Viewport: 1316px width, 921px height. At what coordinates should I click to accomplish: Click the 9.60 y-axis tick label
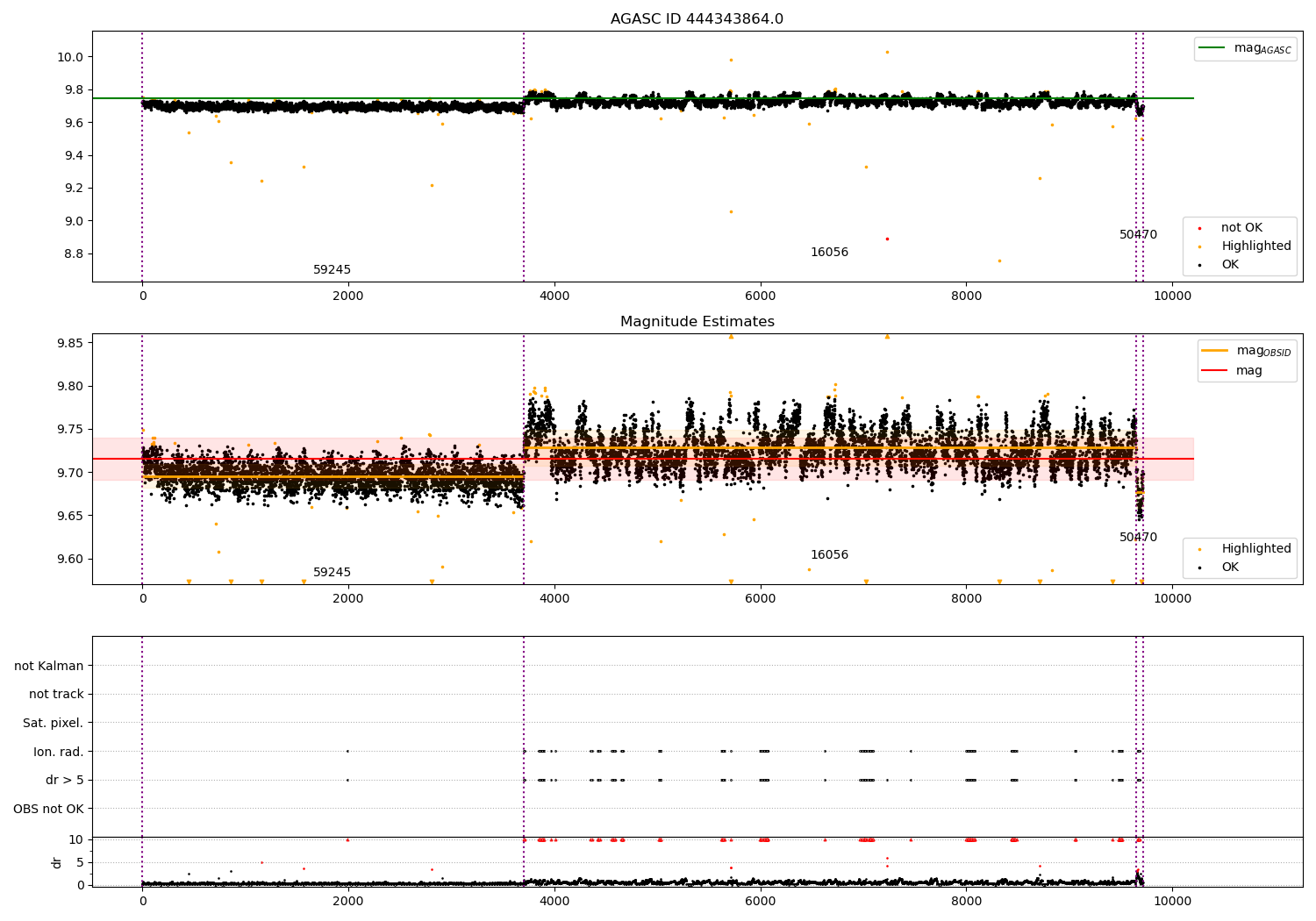(x=70, y=560)
